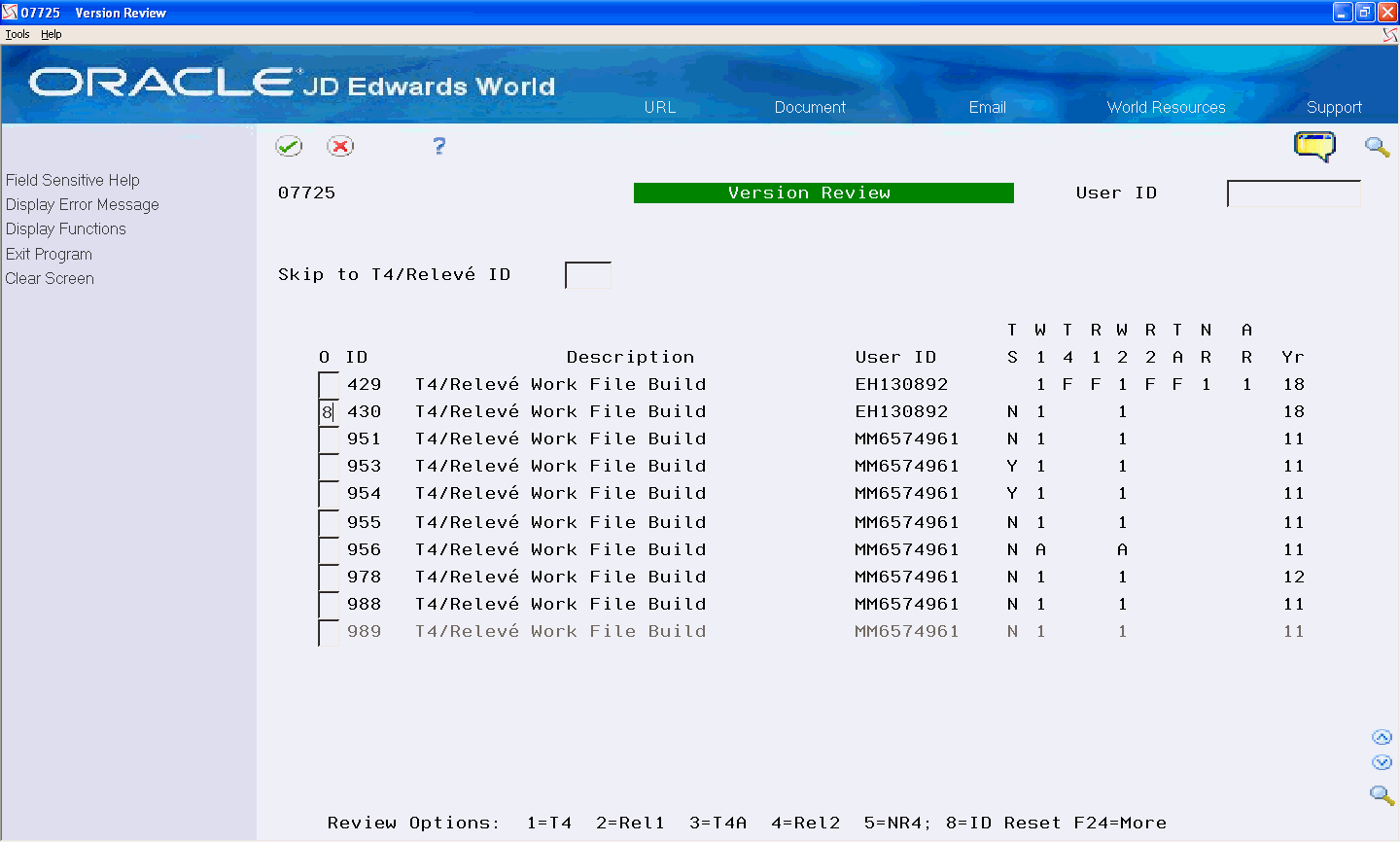The image size is (1400, 842).
Task: Click program number 07725 on the form
Action: (x=307, y=193)
